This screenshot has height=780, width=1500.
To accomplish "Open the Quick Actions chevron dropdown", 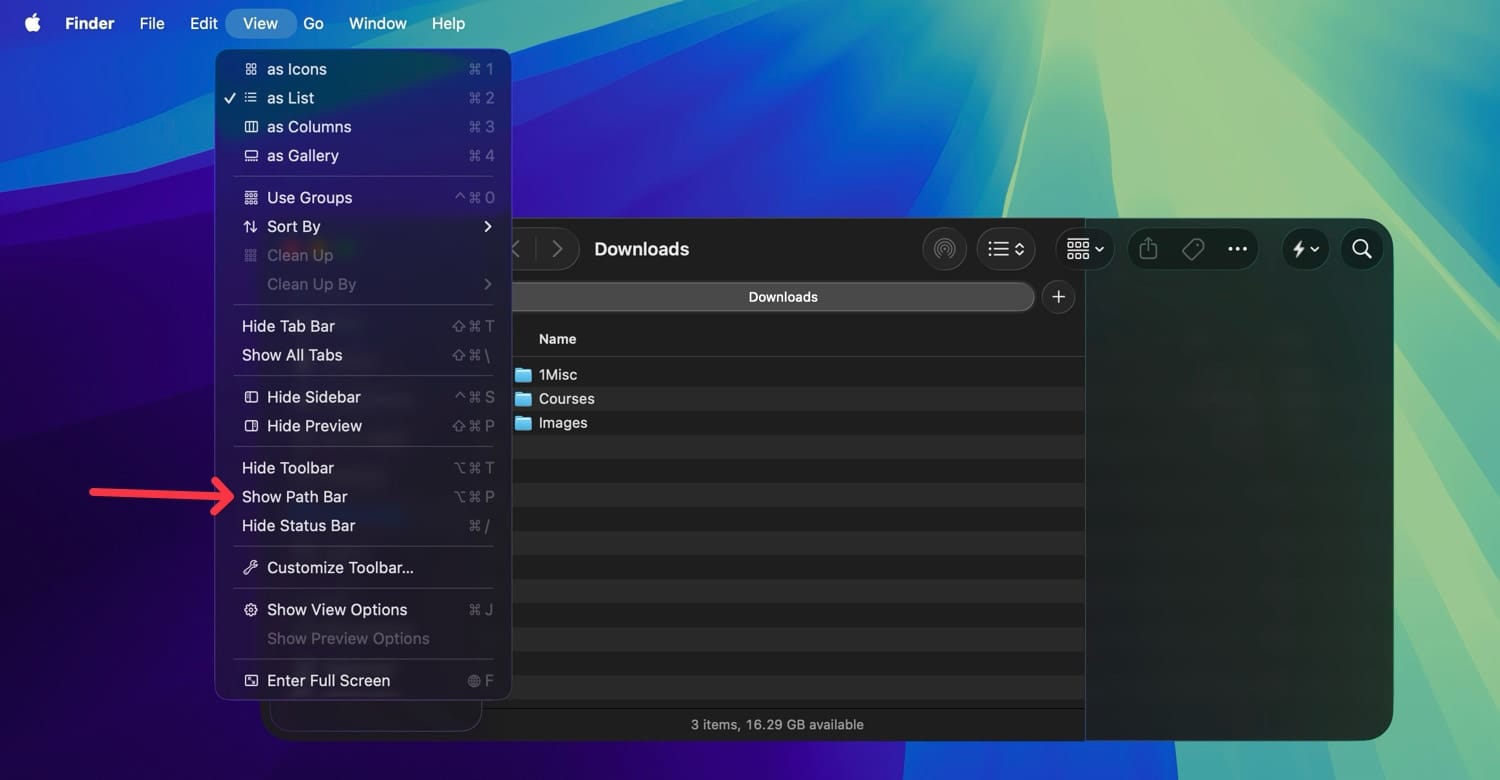I will (x=1316, y=248).
